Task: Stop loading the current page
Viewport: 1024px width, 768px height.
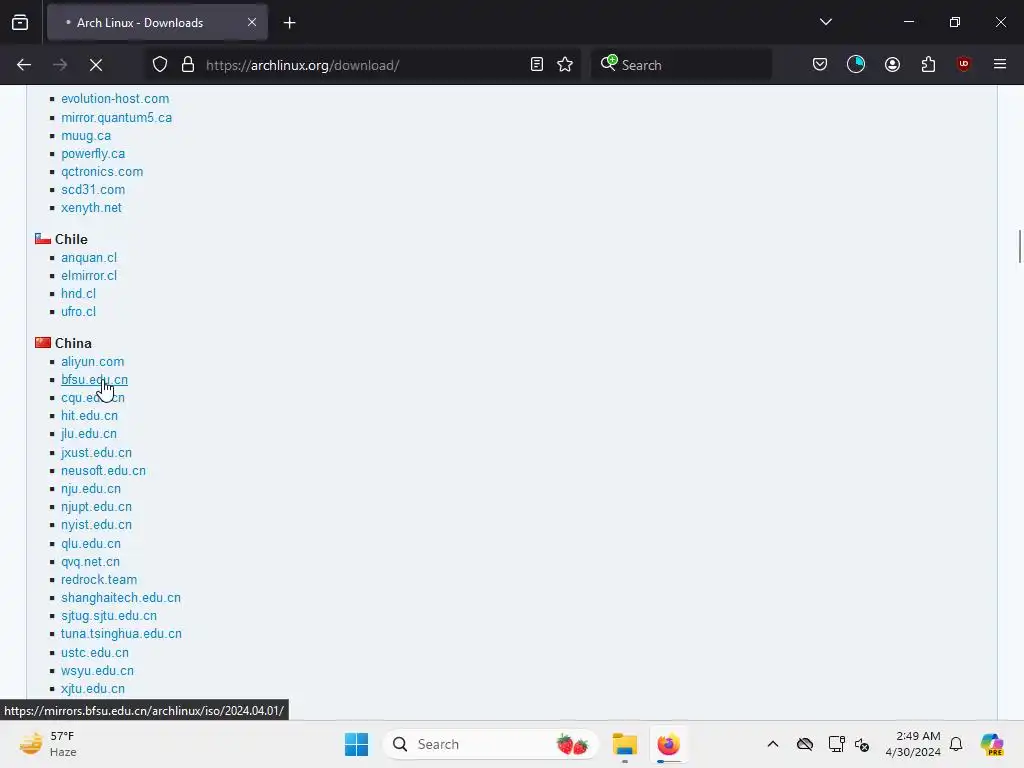Action: [96, 65]
